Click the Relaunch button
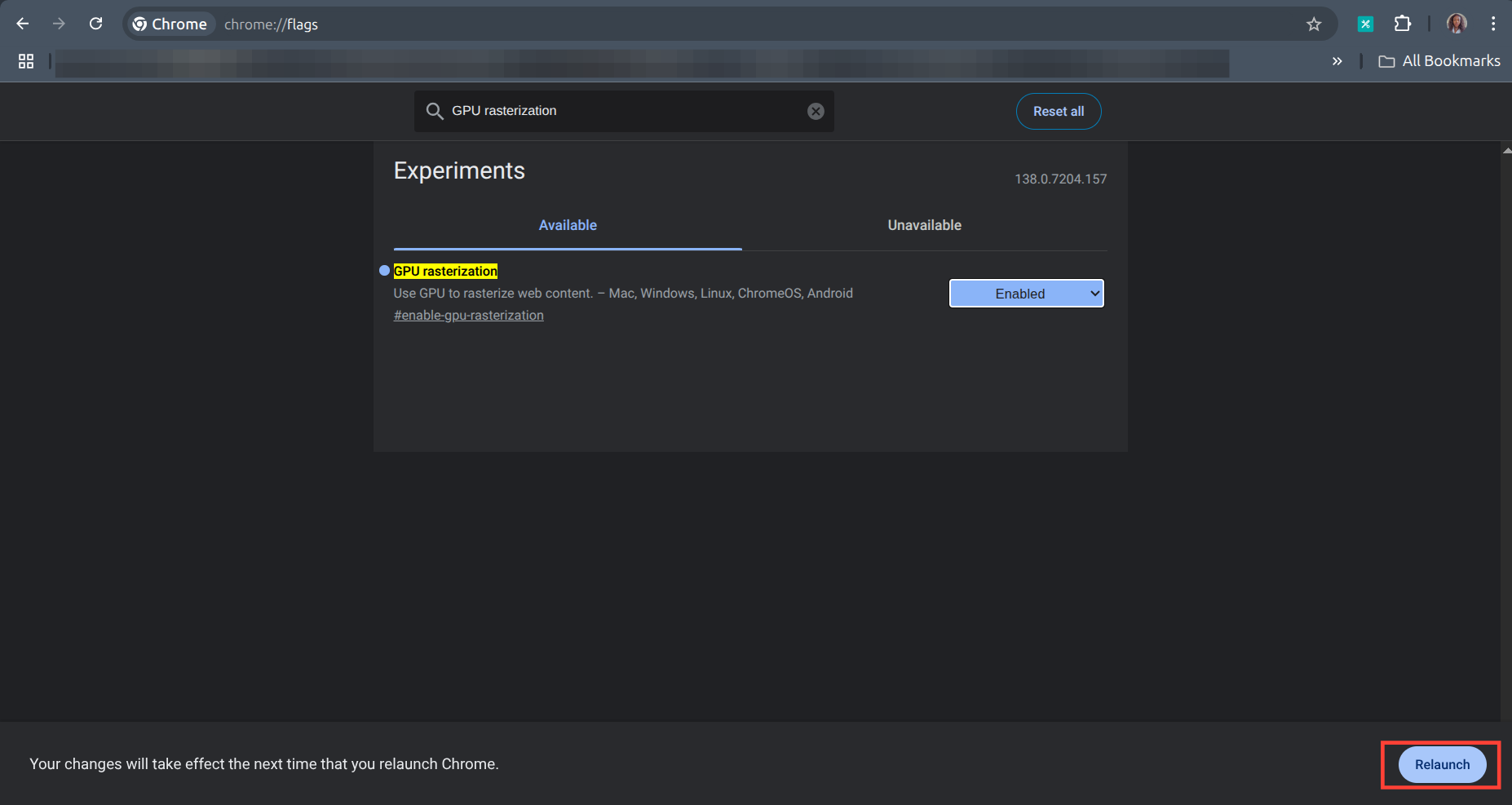 point(1442,765)
